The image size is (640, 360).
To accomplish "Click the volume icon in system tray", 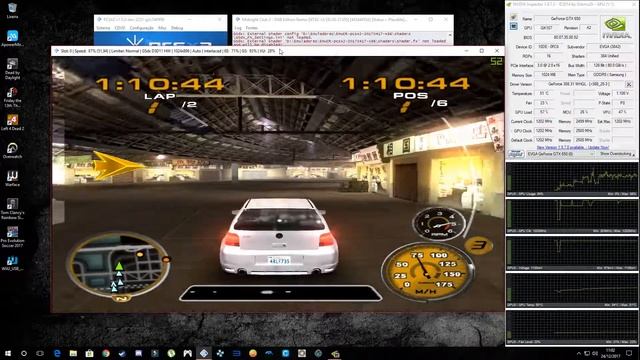I will coord(595,353).
